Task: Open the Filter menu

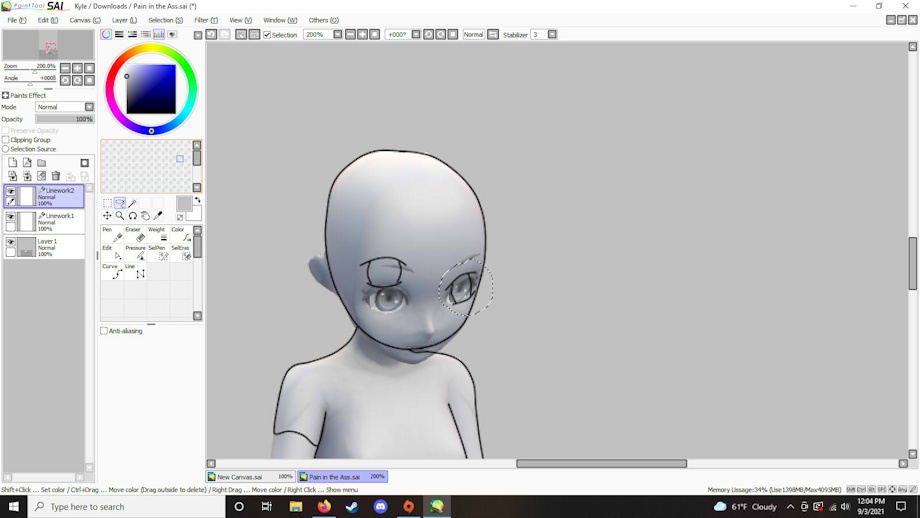Action: tap(206, 20)
